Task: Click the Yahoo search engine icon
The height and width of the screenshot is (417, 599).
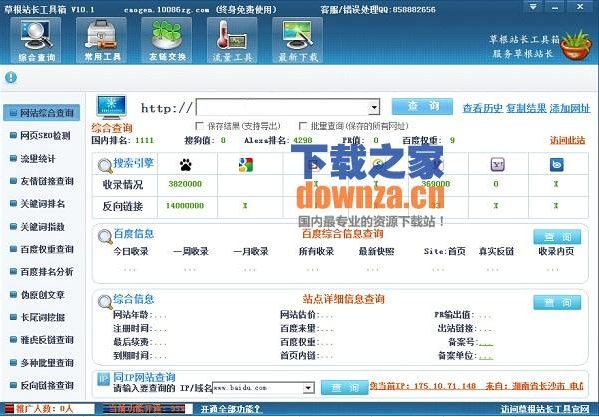Action: click(x=497, y=165)
